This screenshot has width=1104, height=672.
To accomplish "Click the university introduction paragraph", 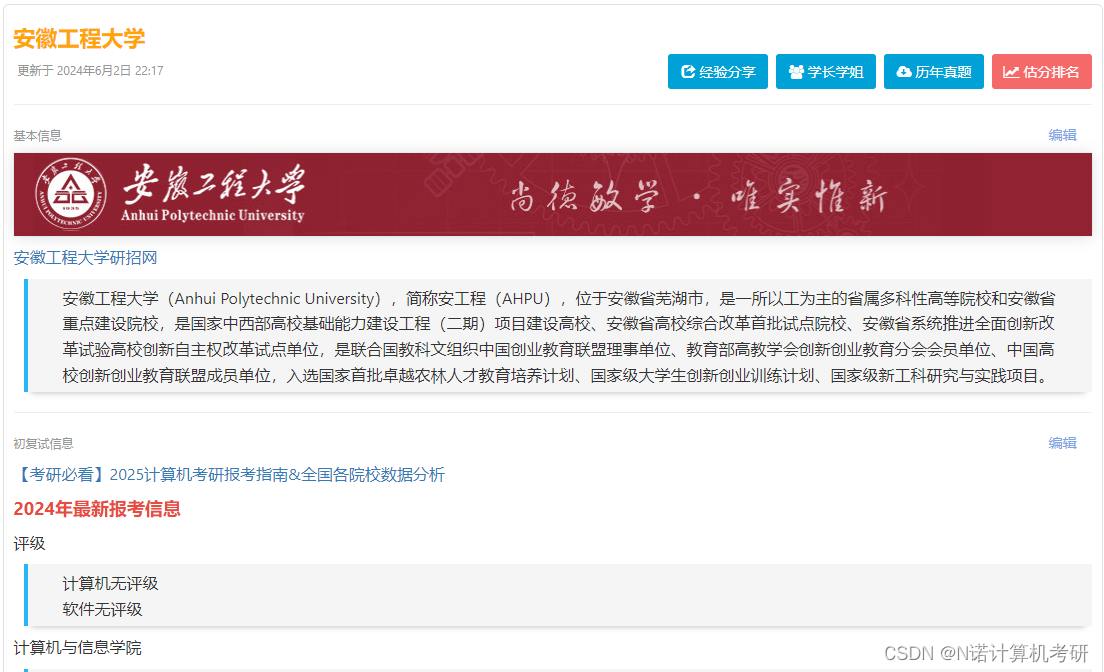I will [x=558, y=337].
